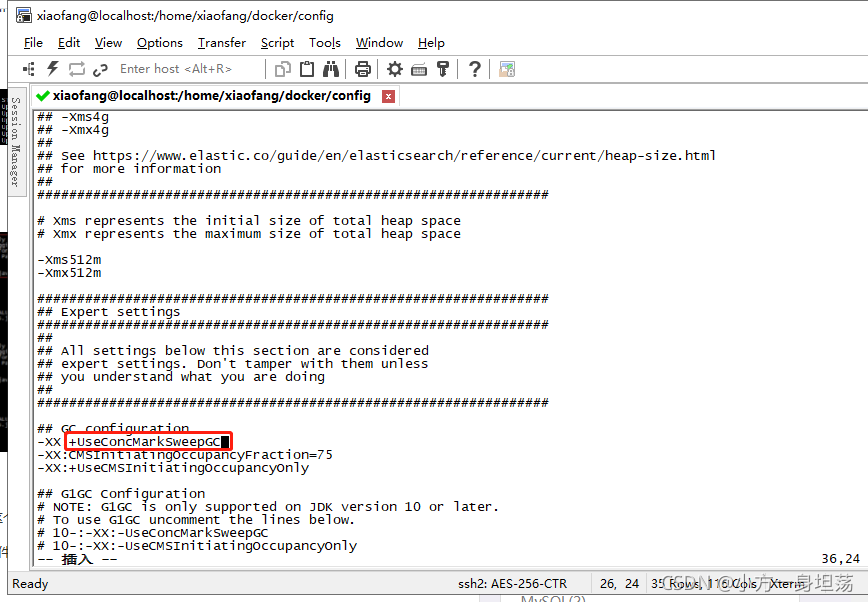The height and width of the screenshot is (602, 868).
Task: Open the Tools menu
Action: tap(324, 43)
